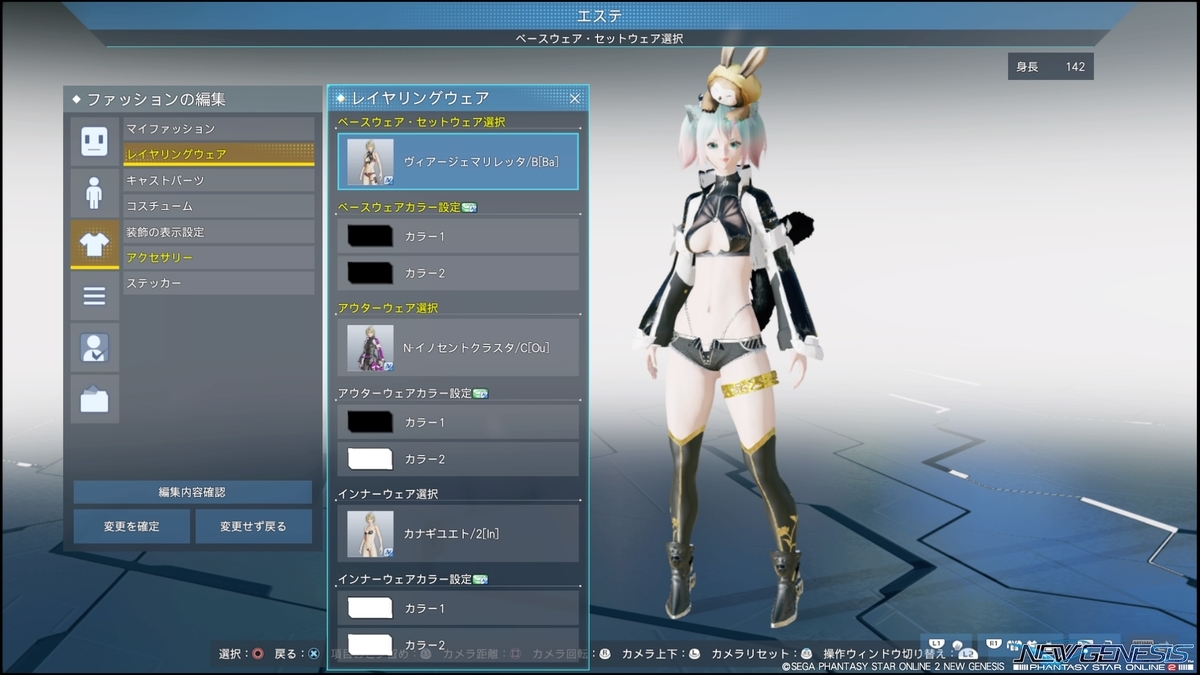This screenshot has width=1200, height=675.
Task: Select base wear ヴィアージェマリレッタ/B[Ba]
Action: pos(458,161)
